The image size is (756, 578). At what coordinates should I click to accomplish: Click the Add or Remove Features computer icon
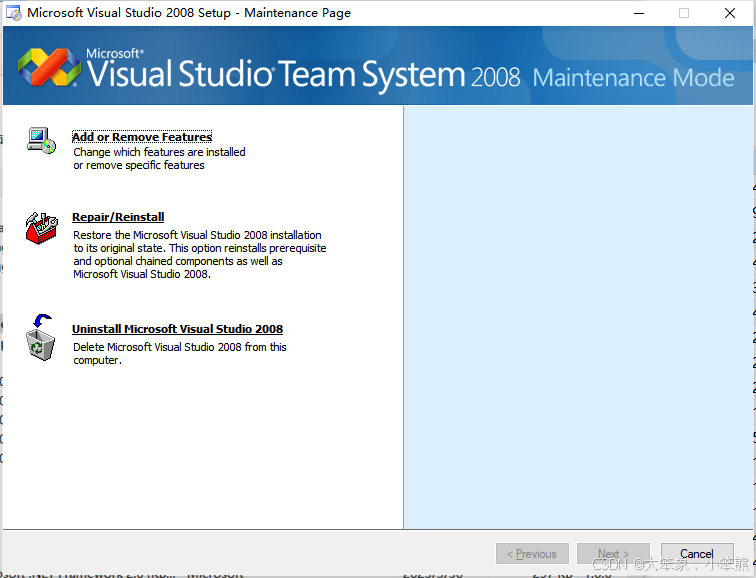coord(41,141)
